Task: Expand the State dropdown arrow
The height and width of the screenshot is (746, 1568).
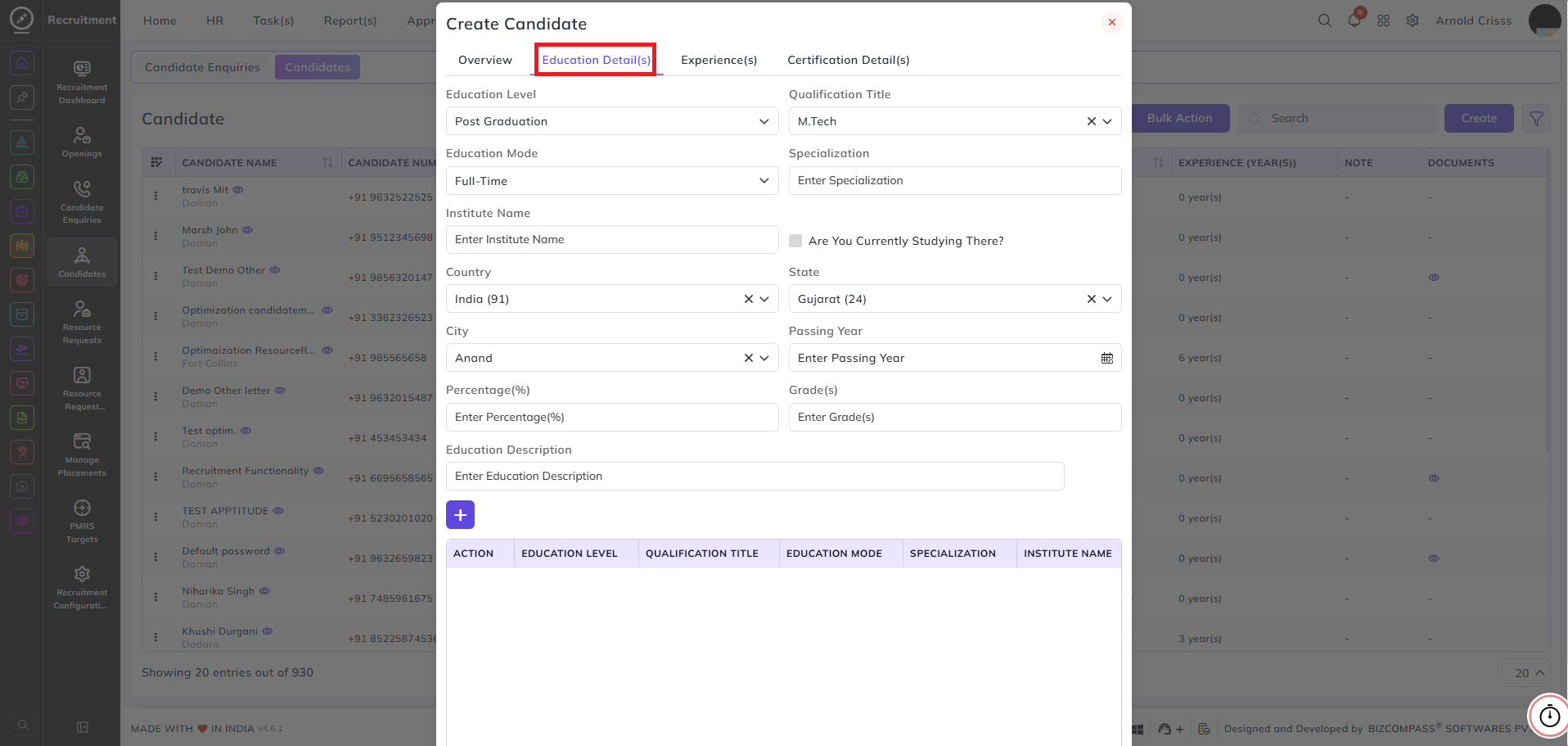Action: pyautogui.click(x=1107, y=299)
